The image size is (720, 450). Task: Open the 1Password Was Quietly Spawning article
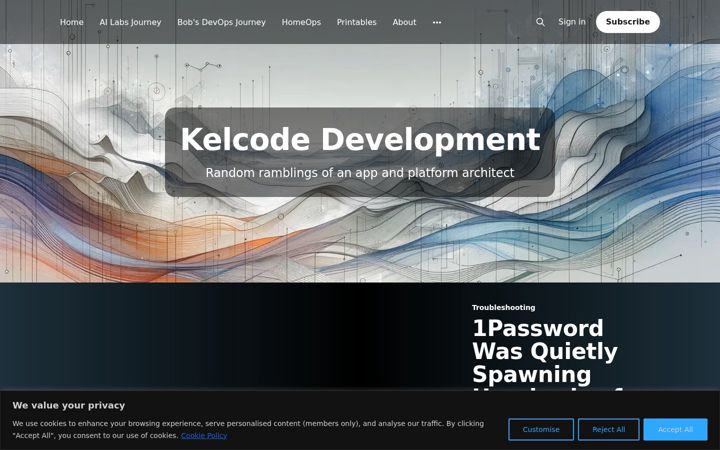point(546,354)
